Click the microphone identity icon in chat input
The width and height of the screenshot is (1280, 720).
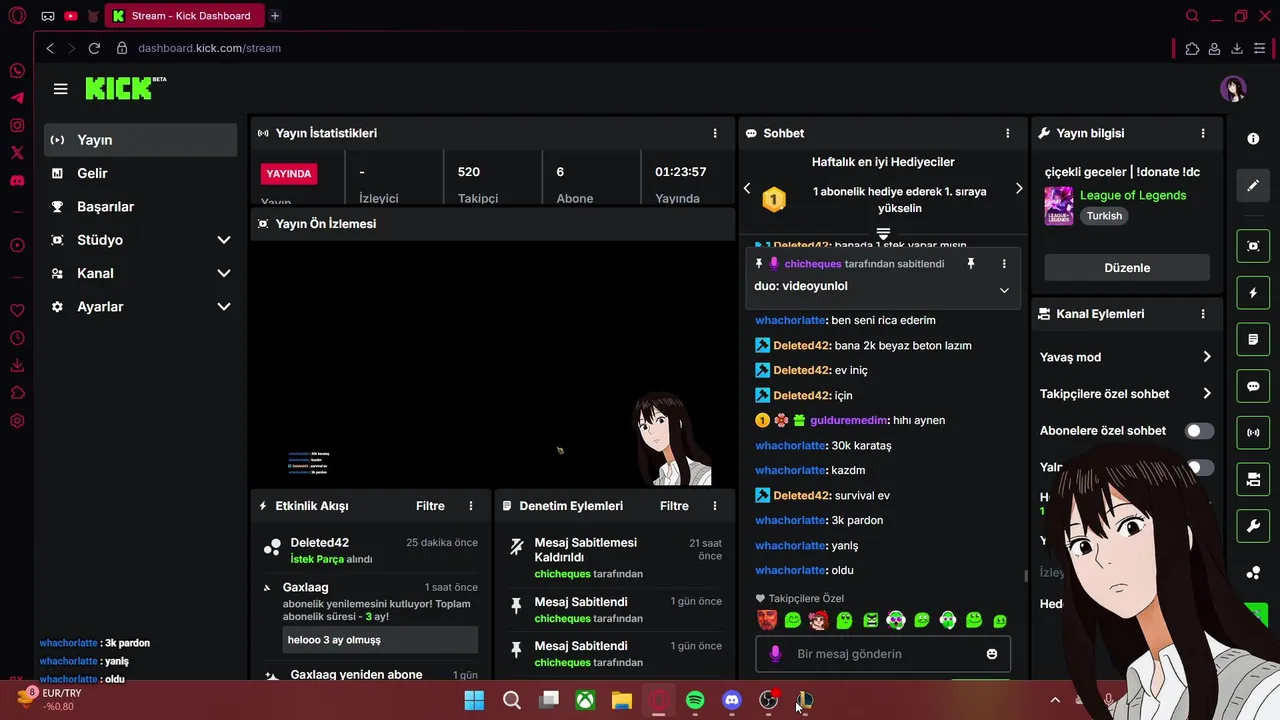tap(775, 654)
